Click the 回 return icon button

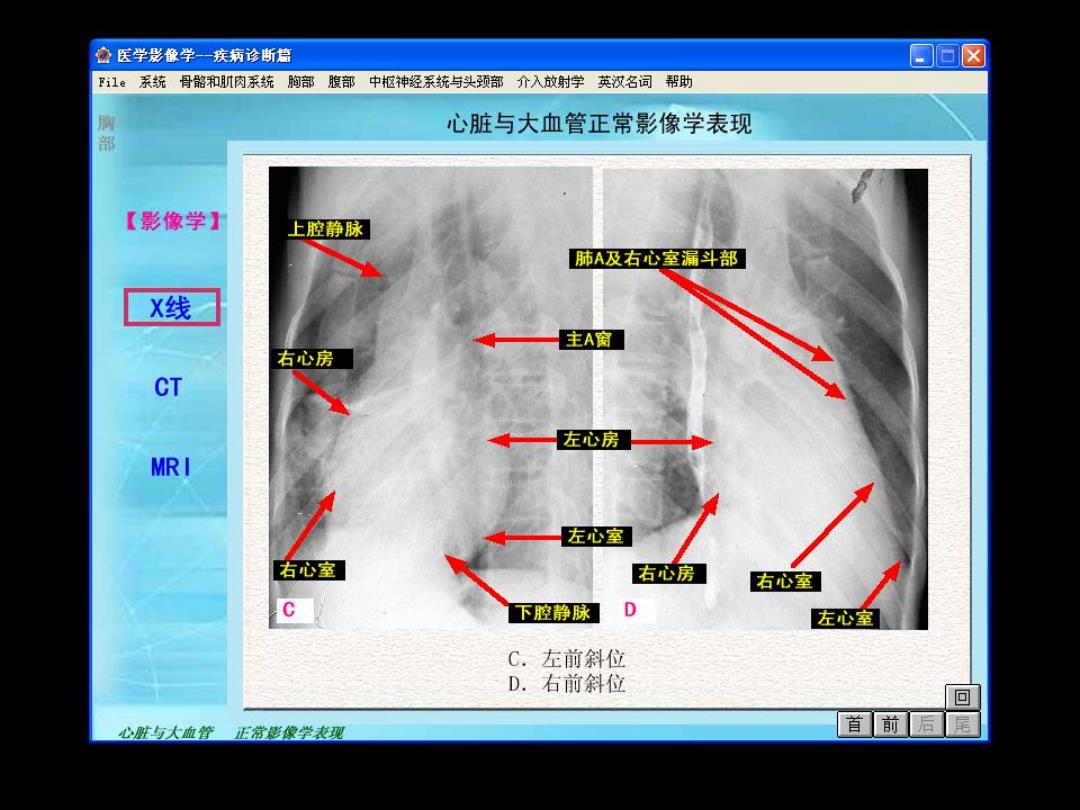click(x=962, y=697)
